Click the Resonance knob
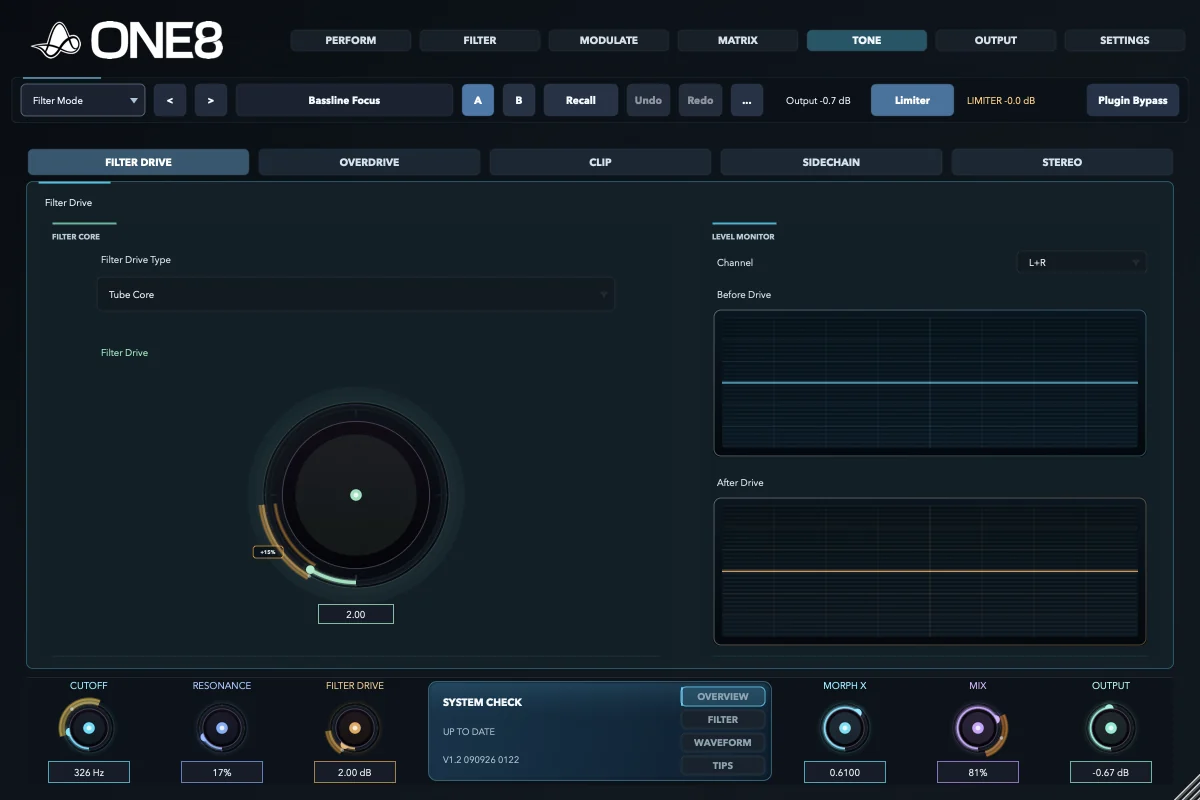Screen dimensions: 1200x800 point(222,728)
